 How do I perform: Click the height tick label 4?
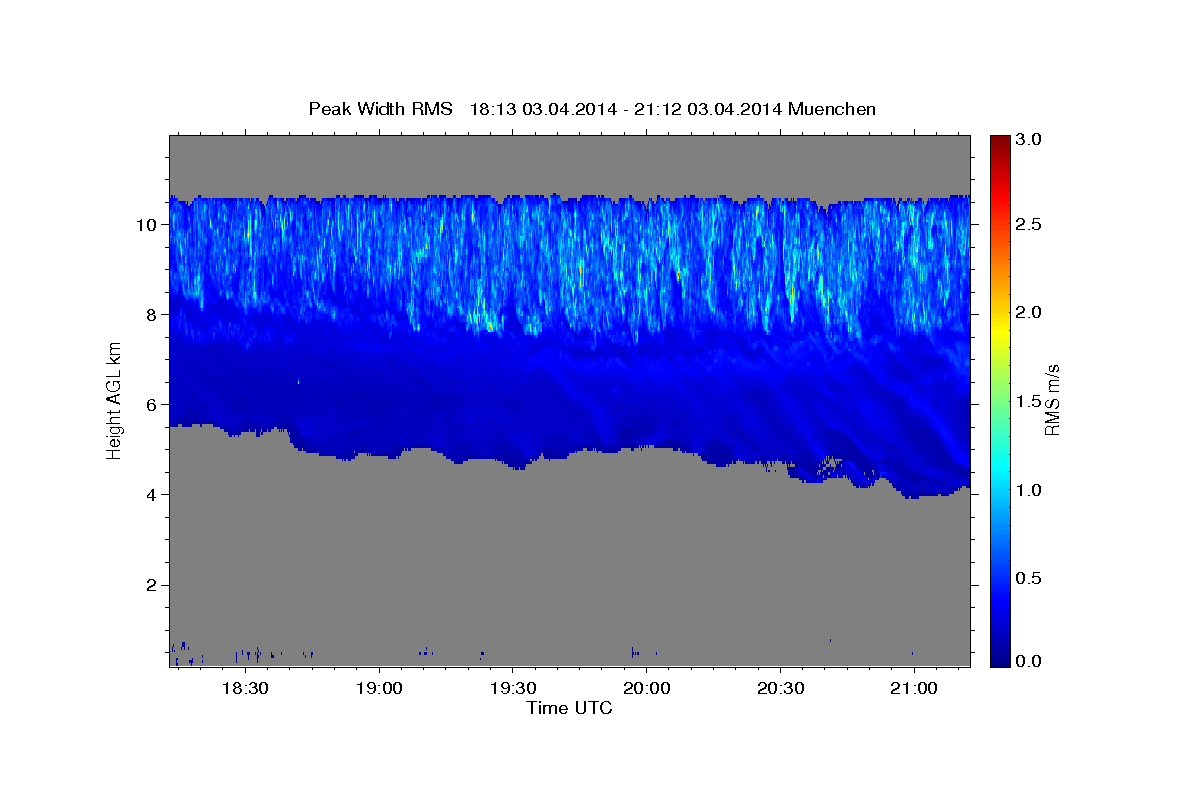[x=152, y=495]
